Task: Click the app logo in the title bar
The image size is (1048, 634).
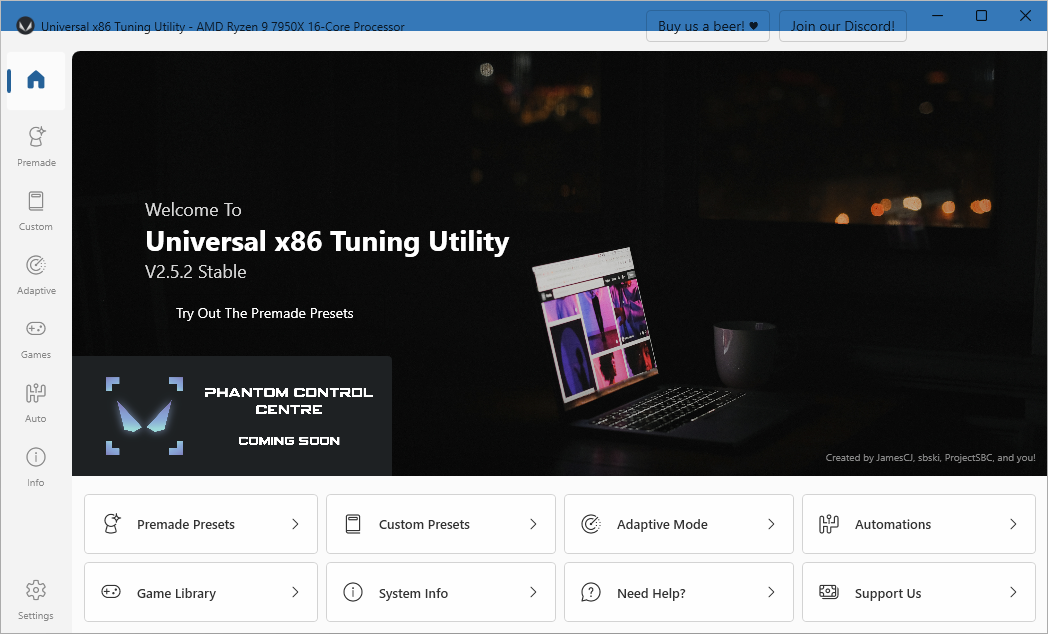Action: (25, 26)
